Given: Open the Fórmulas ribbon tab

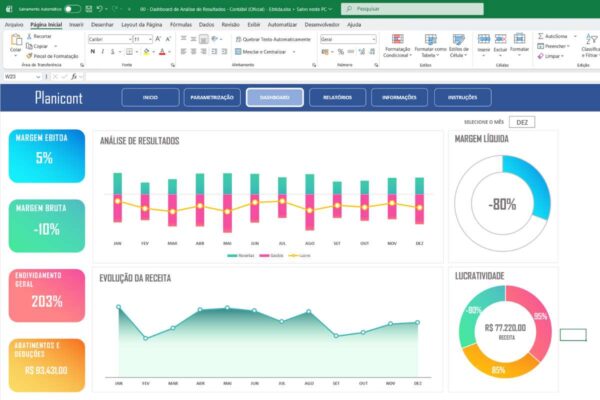Looking at the screenshot, I should click(181, 24).
